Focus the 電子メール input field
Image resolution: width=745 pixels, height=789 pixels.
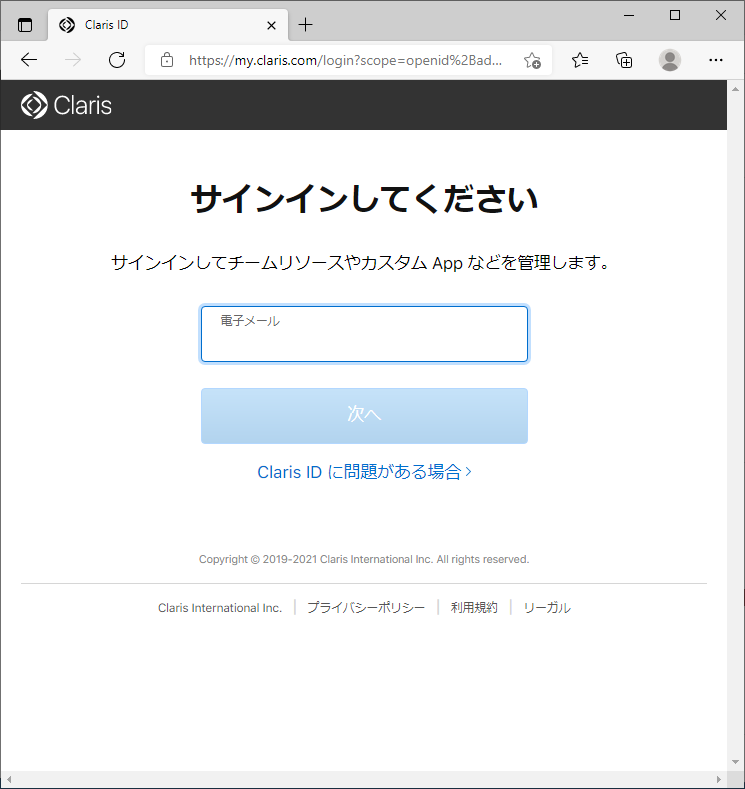[364, 334]
